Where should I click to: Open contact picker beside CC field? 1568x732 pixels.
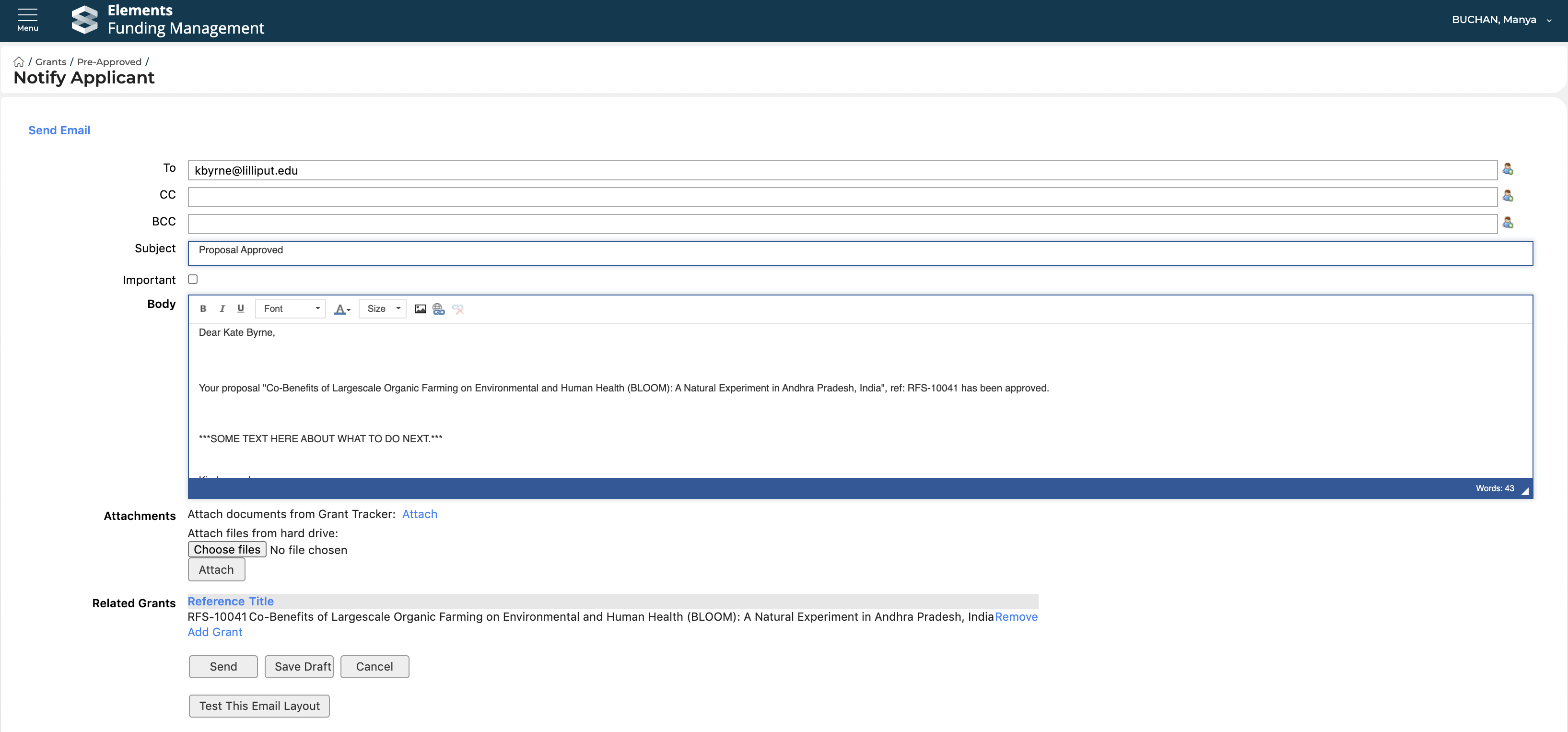(x=1508, y=196)
